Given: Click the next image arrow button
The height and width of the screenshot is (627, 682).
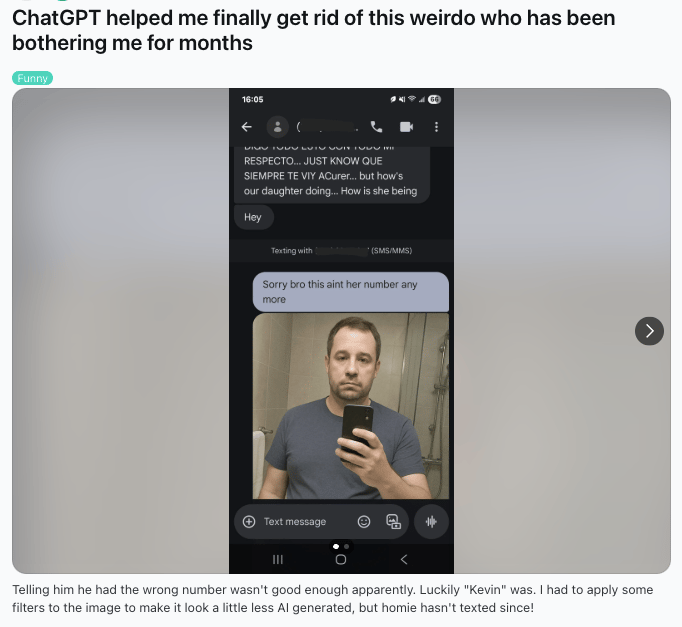Looking at the screenshot, I should point(649,331).
